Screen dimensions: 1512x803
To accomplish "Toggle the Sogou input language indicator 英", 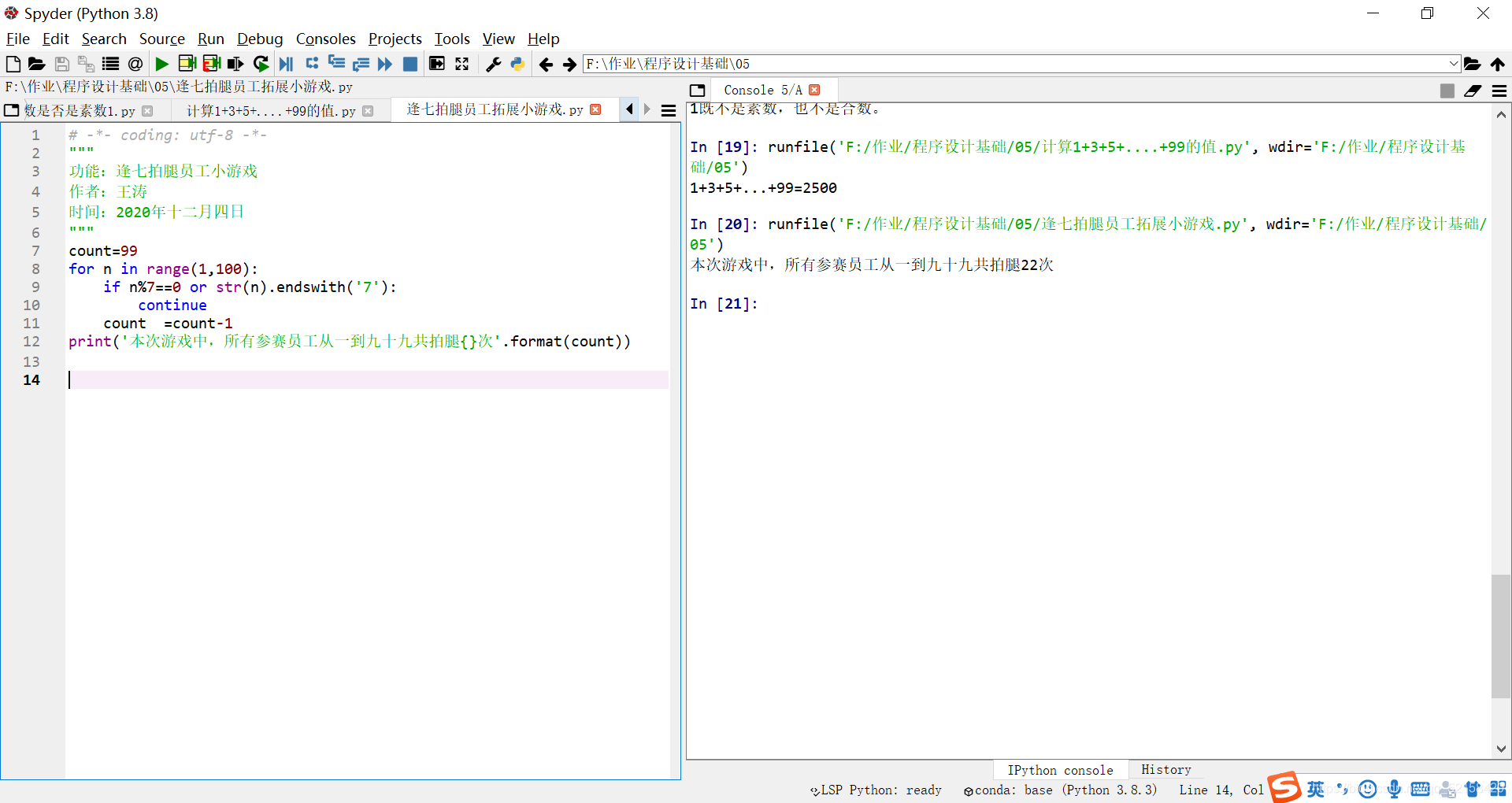I will [1315, 789].
